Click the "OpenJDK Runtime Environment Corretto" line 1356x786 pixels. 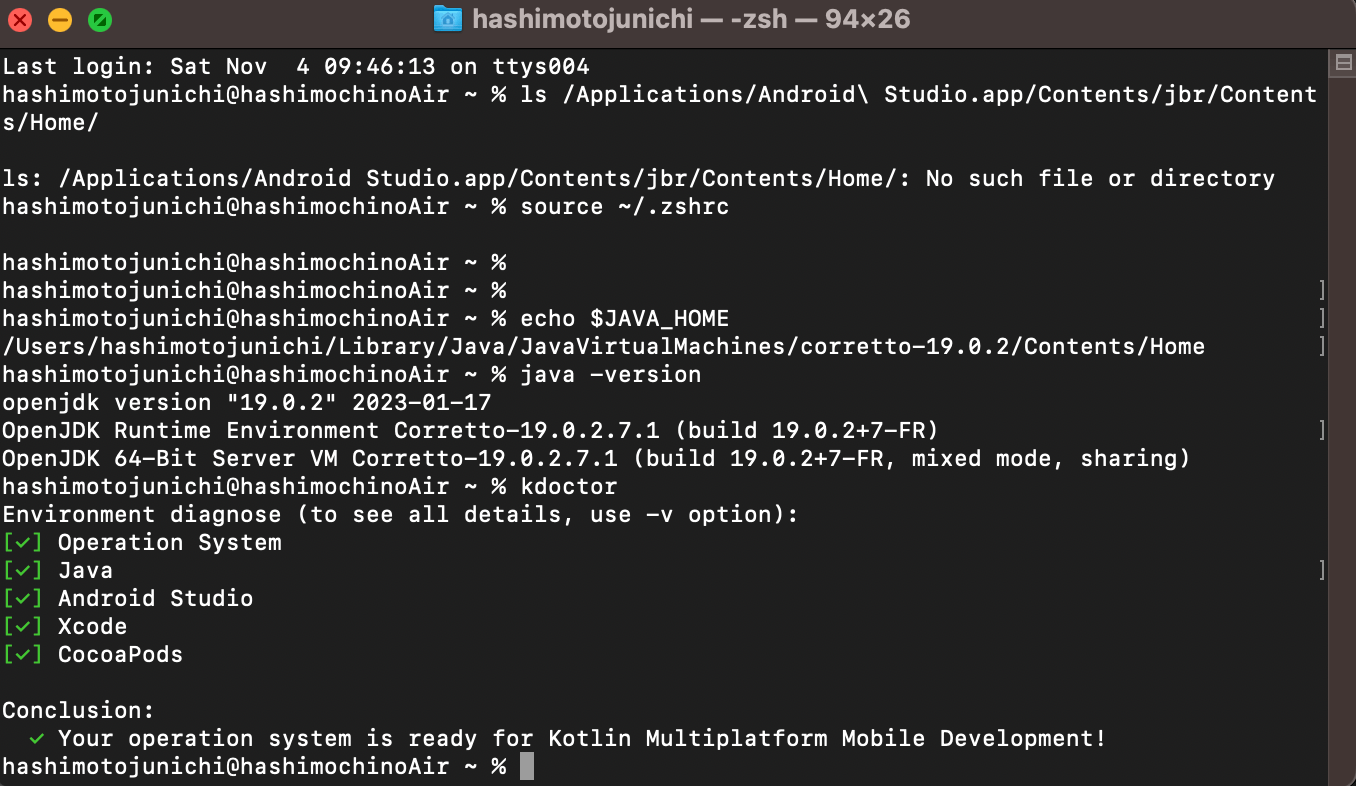[x=470, y=431]
